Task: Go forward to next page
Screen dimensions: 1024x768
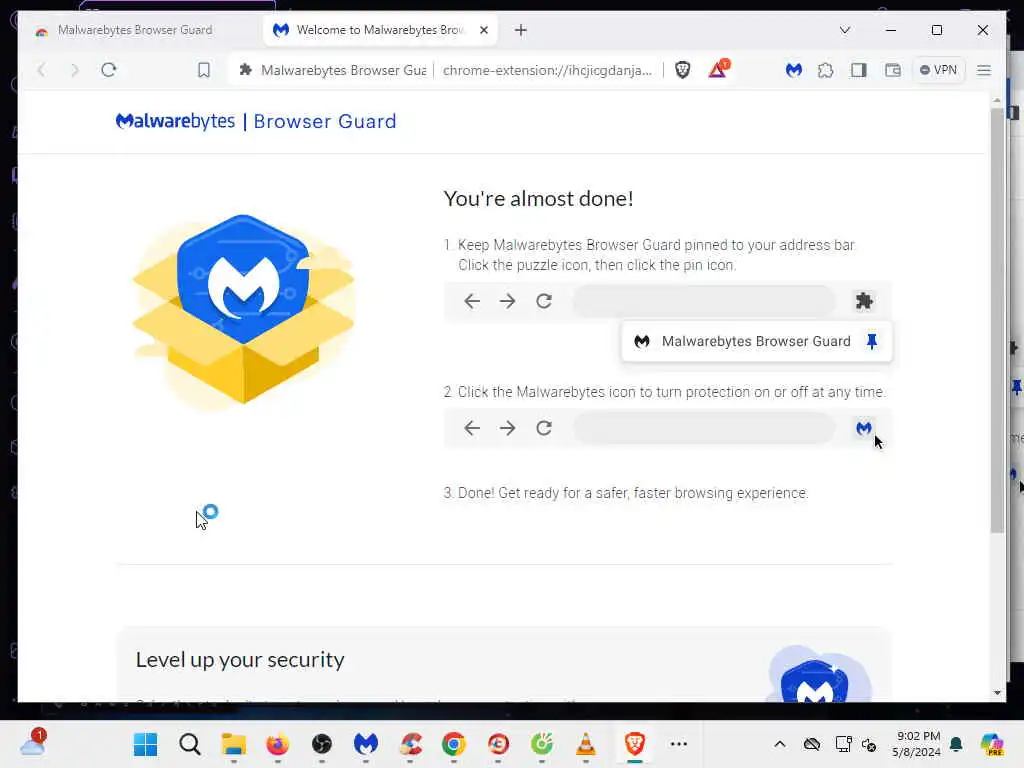Action: (x=74, y=70)
